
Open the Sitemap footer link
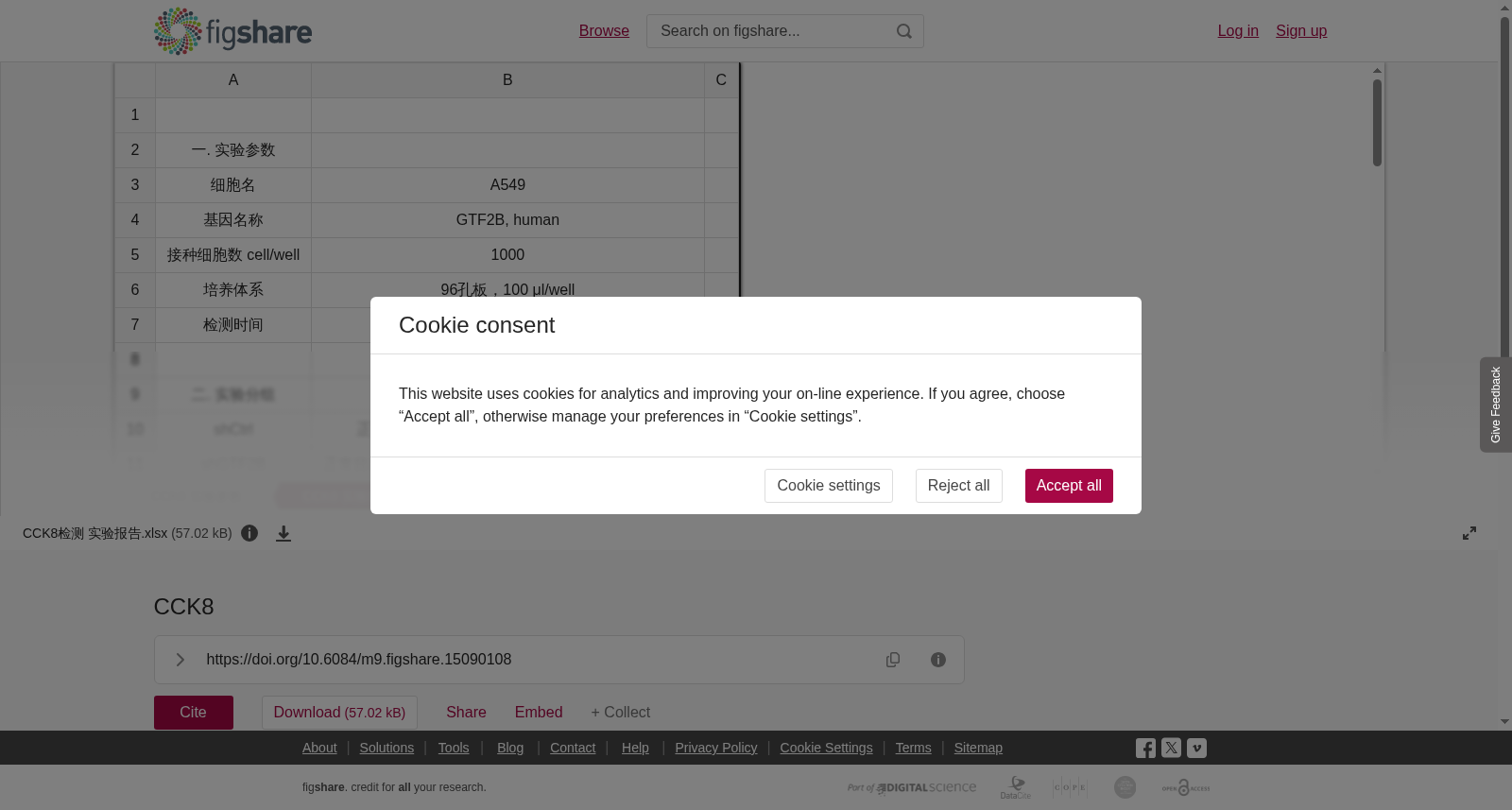[978, 748]
